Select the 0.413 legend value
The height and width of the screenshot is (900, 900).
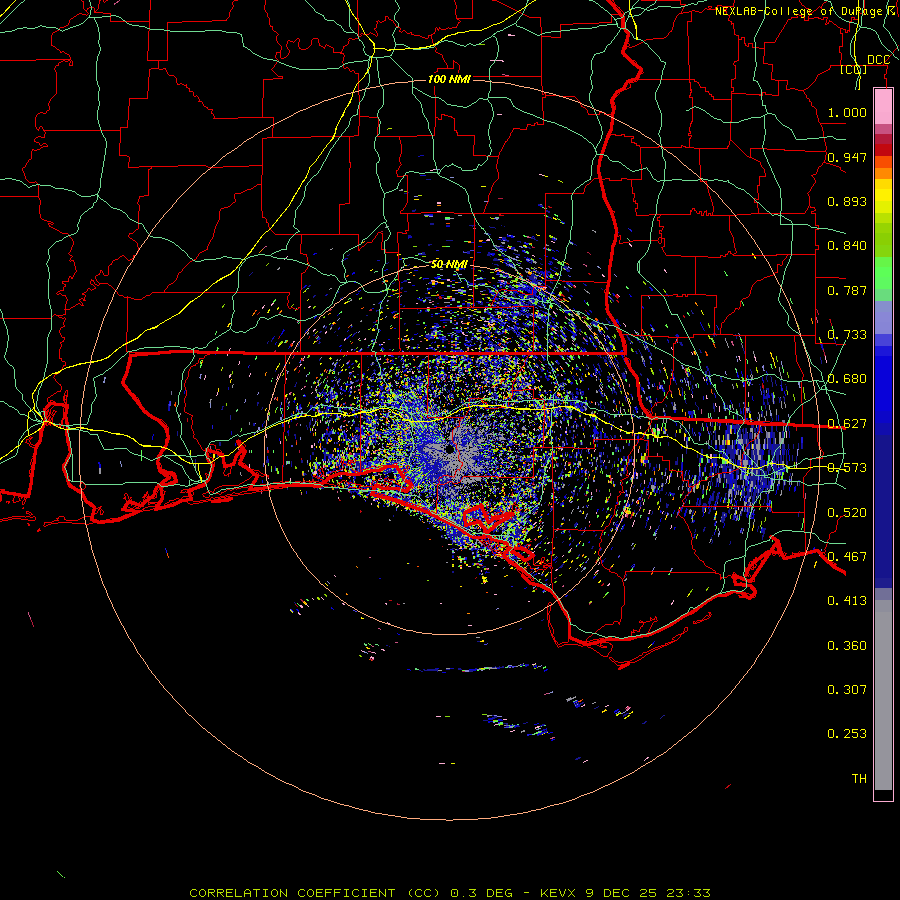847,601
